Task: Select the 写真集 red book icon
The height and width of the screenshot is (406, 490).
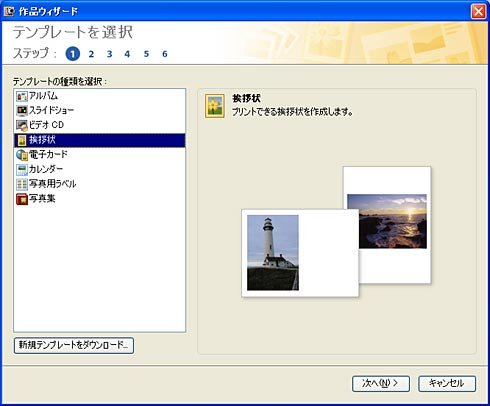Action: [22, 199]
